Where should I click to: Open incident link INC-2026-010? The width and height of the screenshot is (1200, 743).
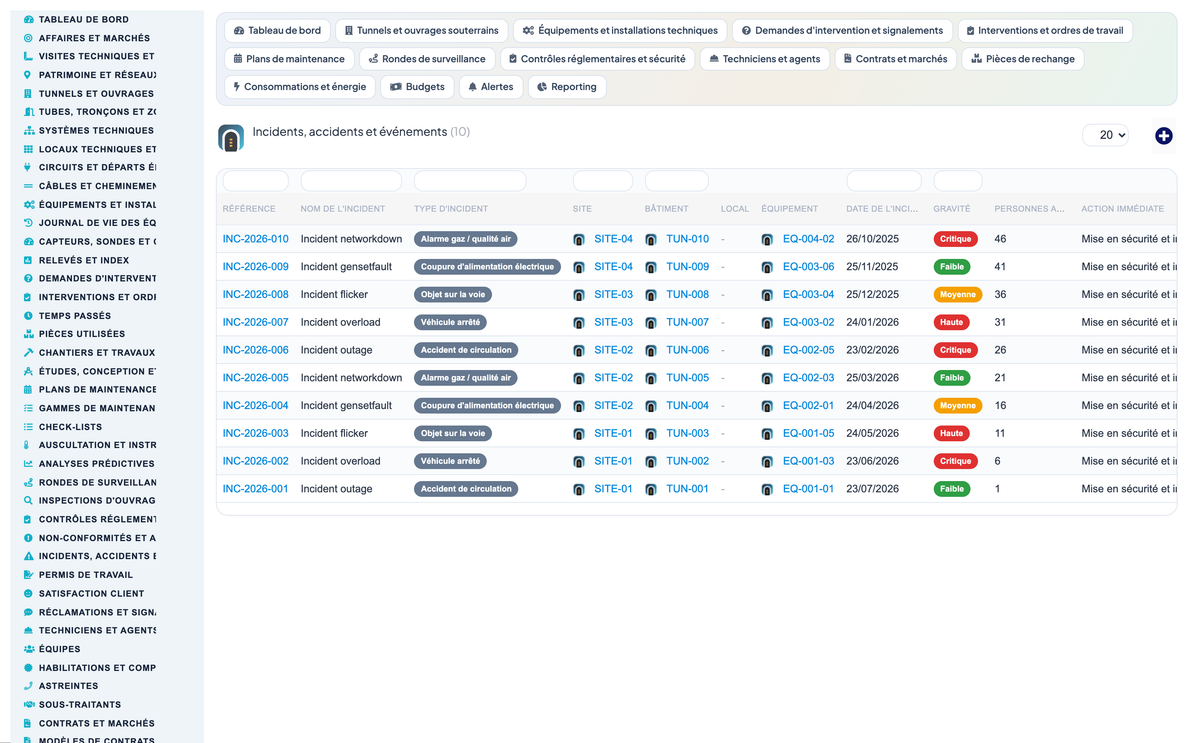[x=255, y=239]
